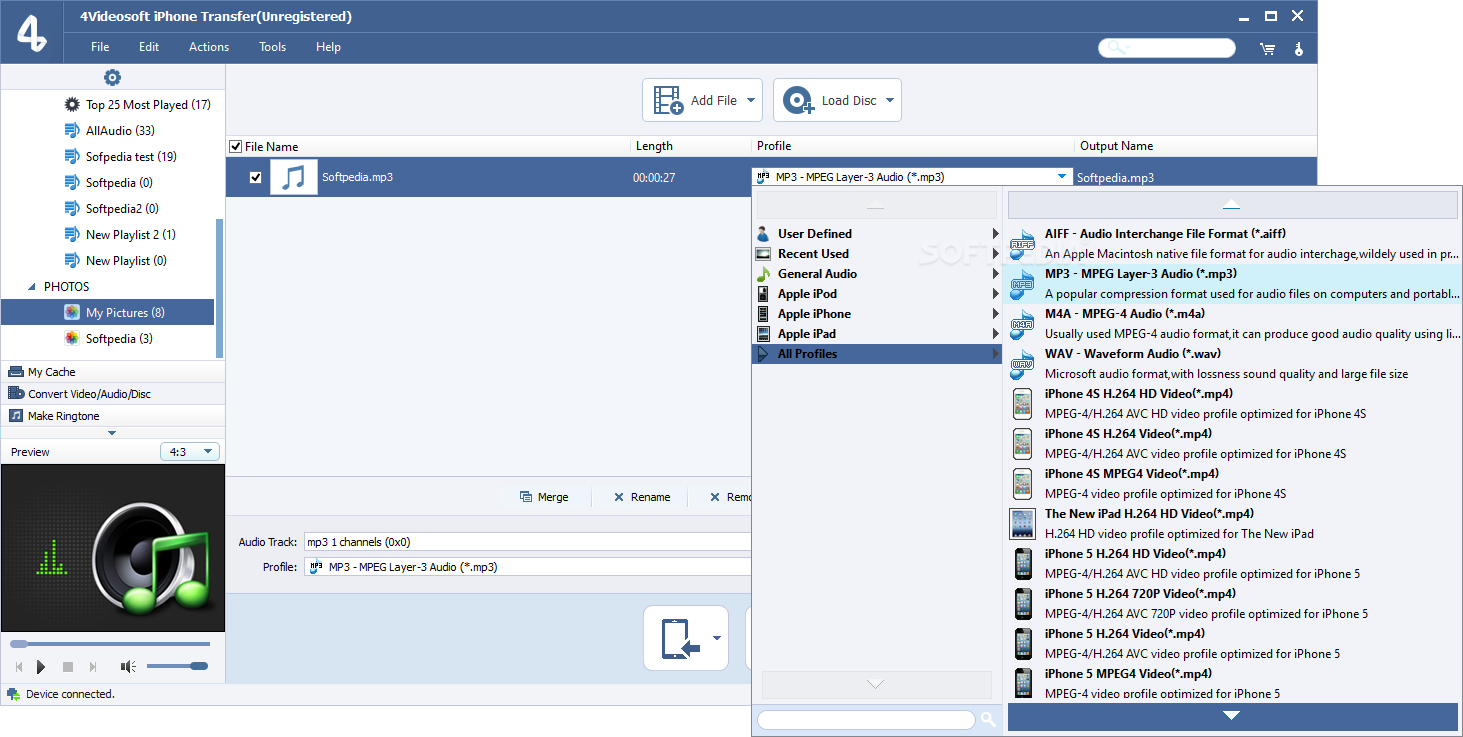Click the search box in title bar
This screenshot has width=1463, height=737.
click(1167, 48)
